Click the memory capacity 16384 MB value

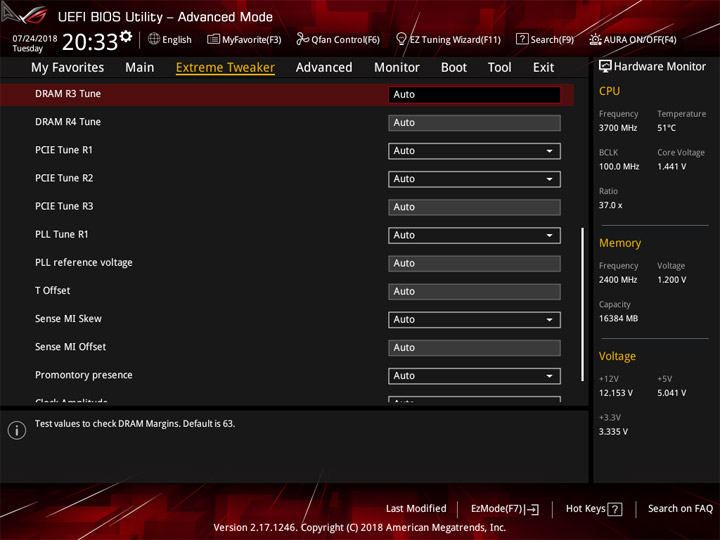619,319
